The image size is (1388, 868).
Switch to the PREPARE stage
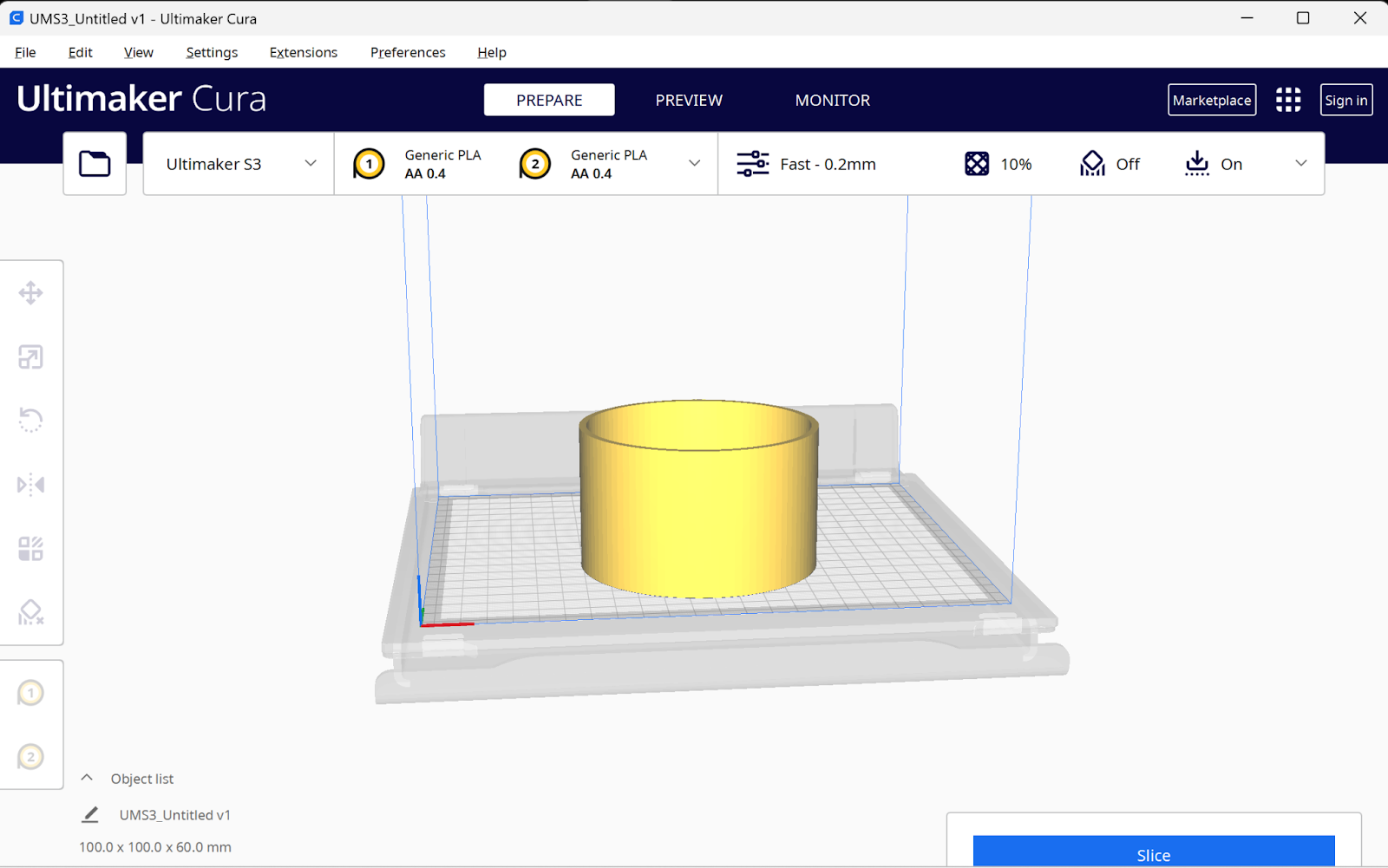coord(549,100)
